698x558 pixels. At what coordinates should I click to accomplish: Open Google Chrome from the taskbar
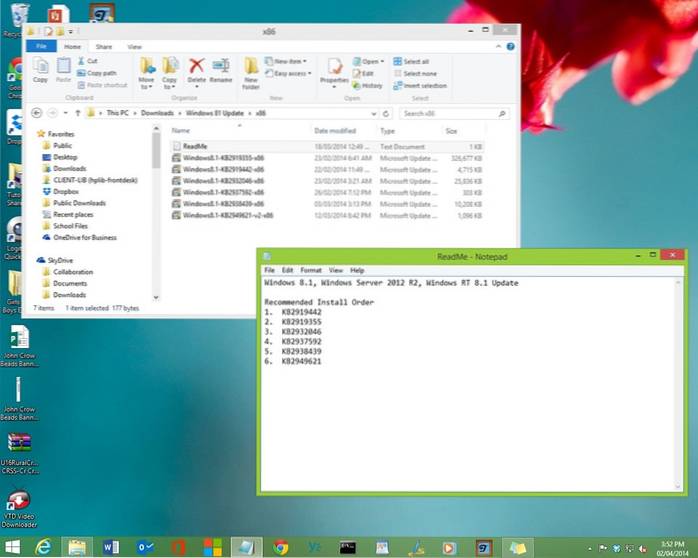click(x=280, y=547)
